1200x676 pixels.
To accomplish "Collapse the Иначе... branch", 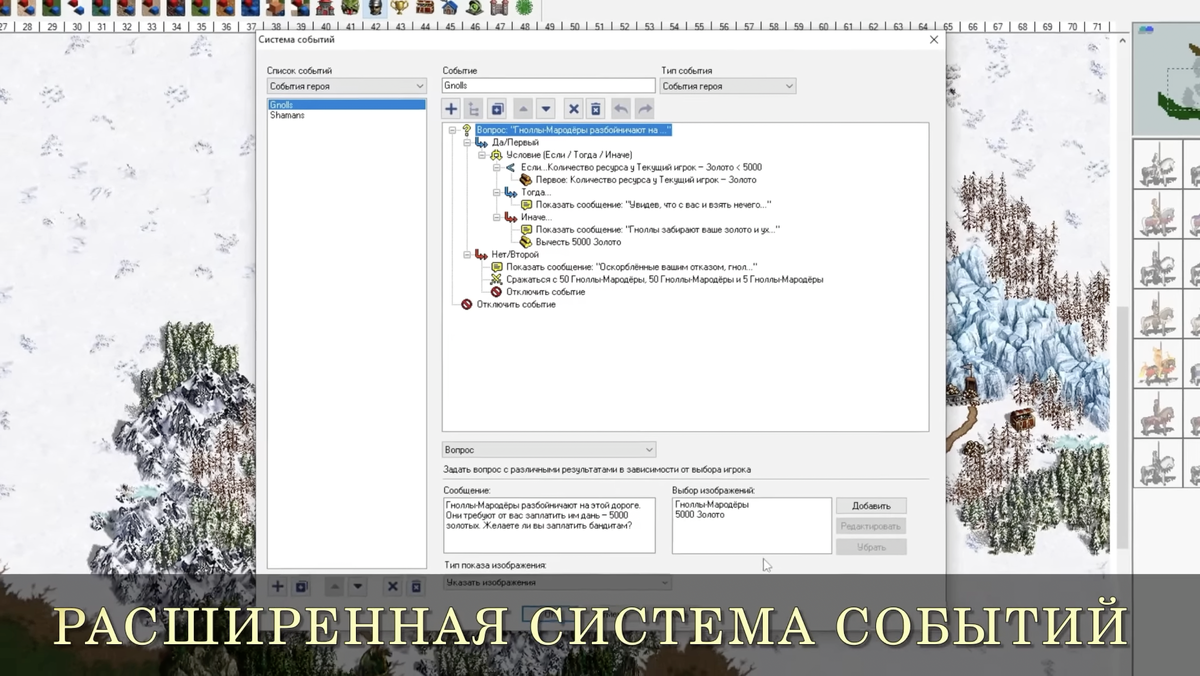I will tap(497, 217).
